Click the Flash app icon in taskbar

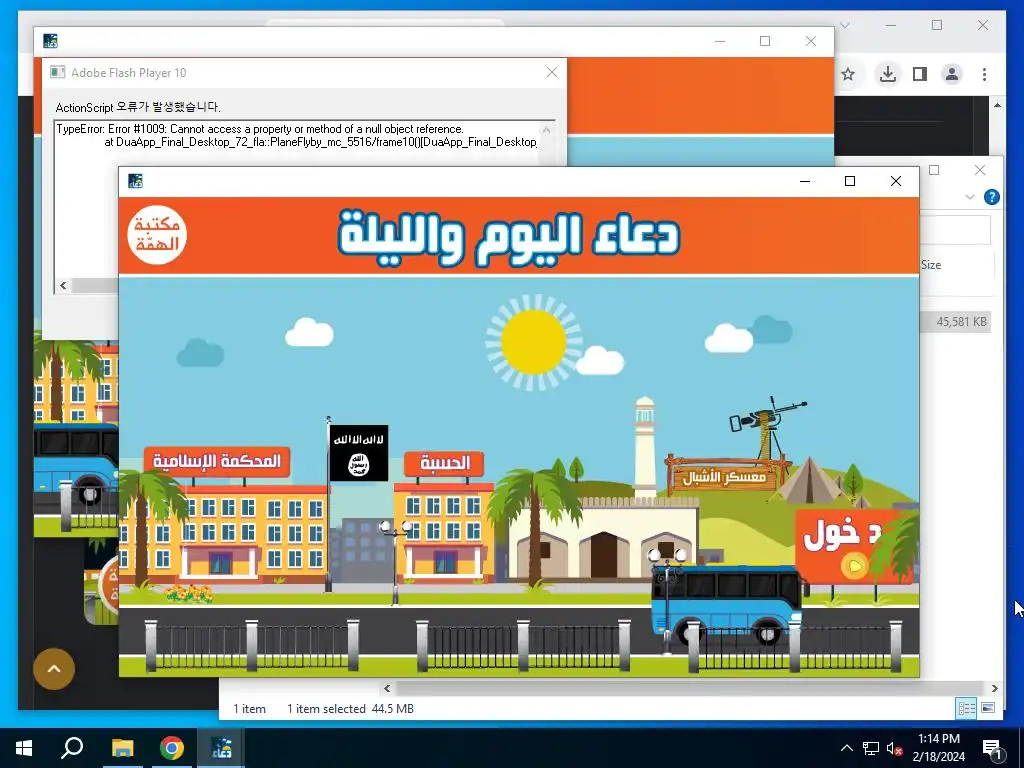pos(221,748)
